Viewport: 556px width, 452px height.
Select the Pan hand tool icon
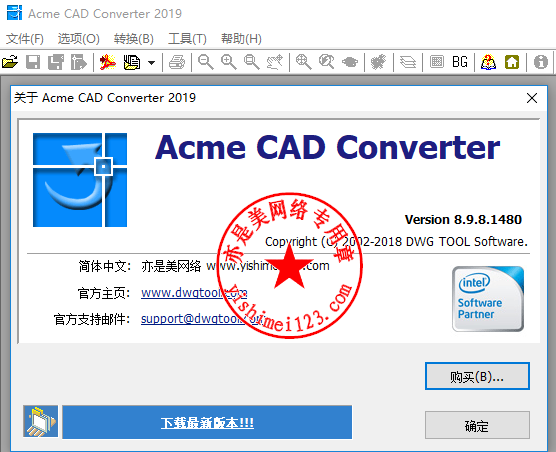275,62
